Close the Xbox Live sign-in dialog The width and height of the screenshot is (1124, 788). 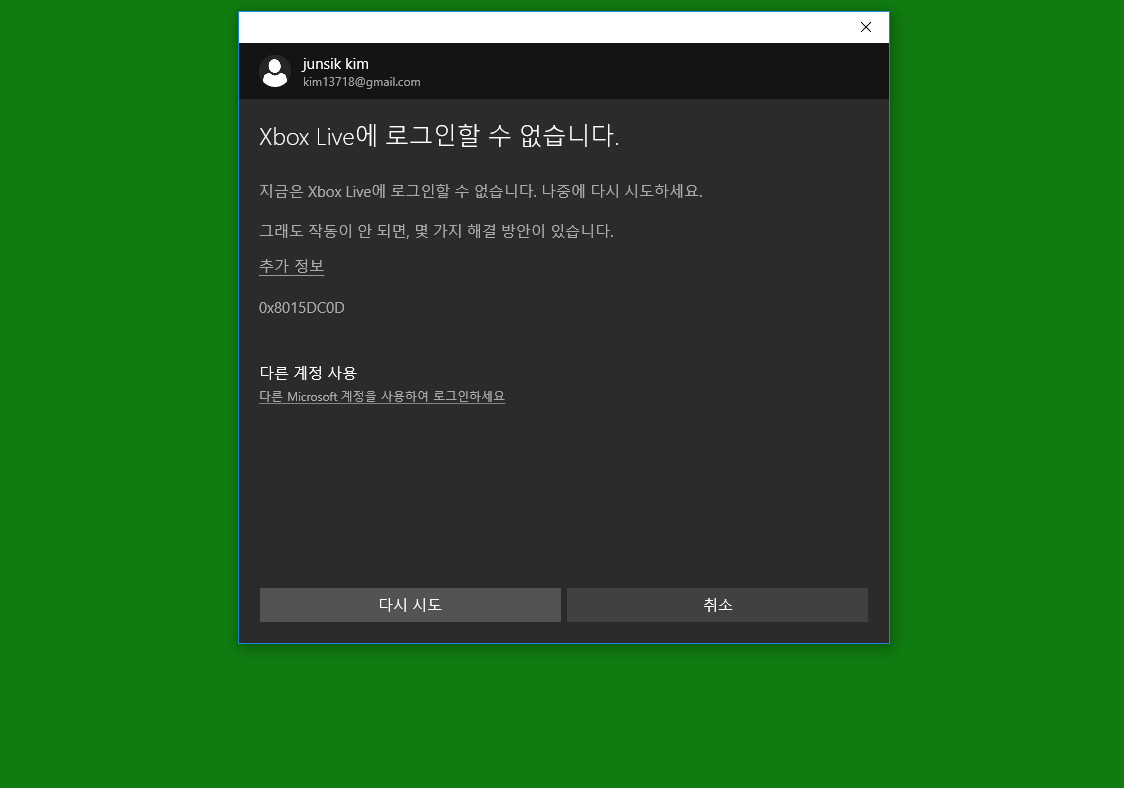click(866, 27)
